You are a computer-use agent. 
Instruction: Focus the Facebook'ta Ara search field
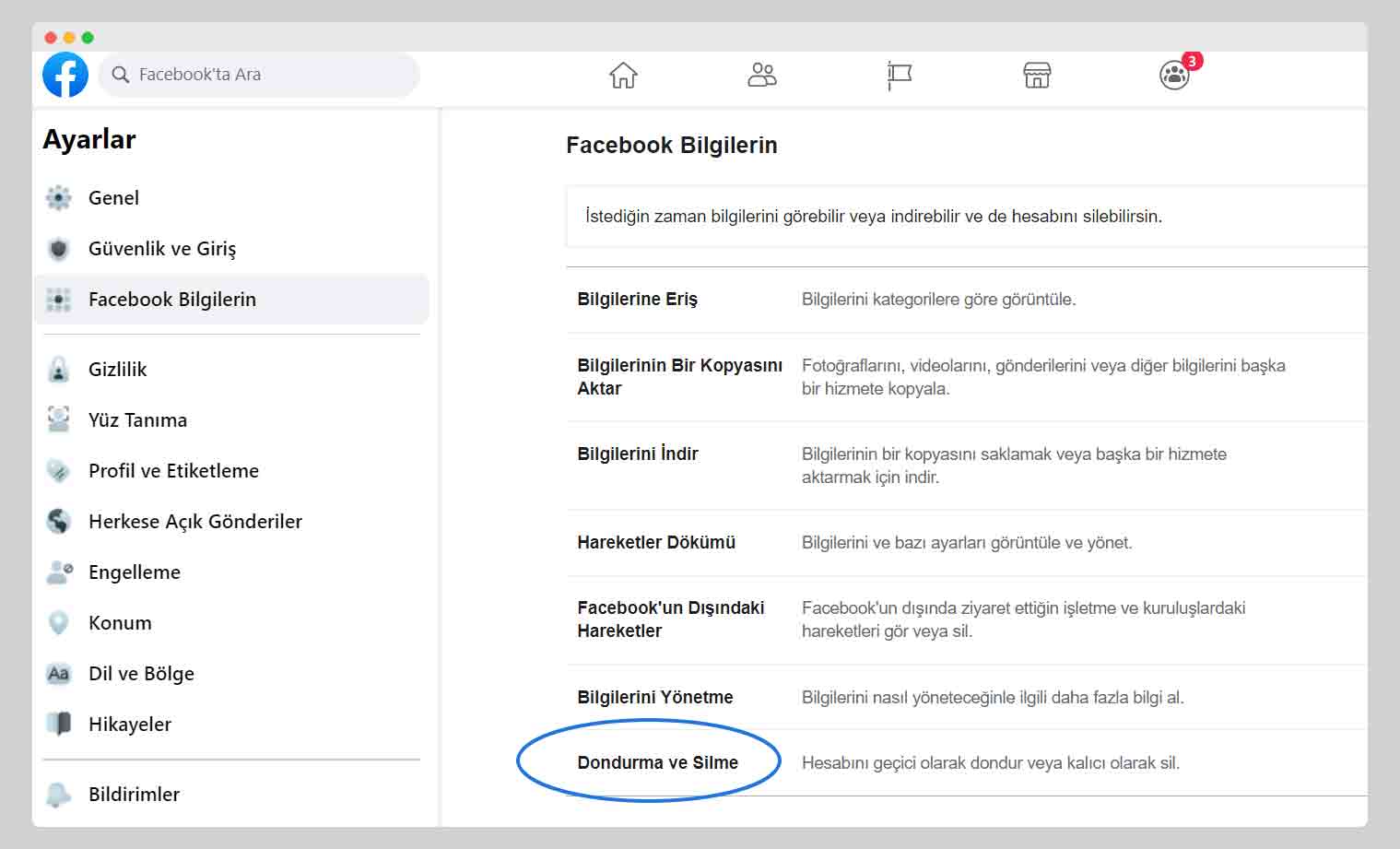(259, 75)
